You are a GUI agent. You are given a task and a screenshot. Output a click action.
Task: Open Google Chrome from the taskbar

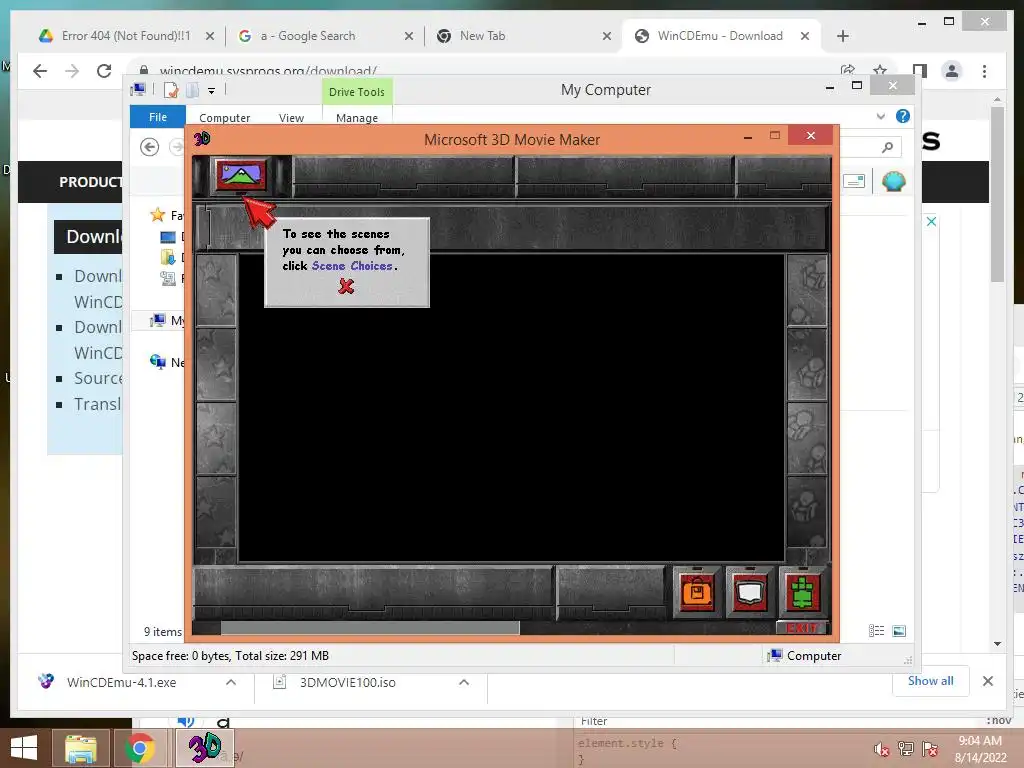(139, 748)
